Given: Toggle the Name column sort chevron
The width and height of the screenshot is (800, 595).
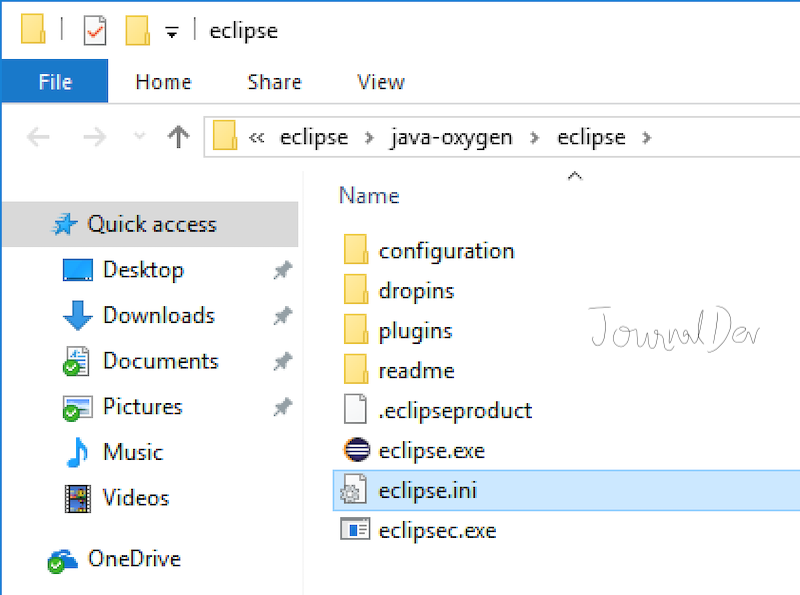Looking at the screenshot, I should tap(575, 174).
